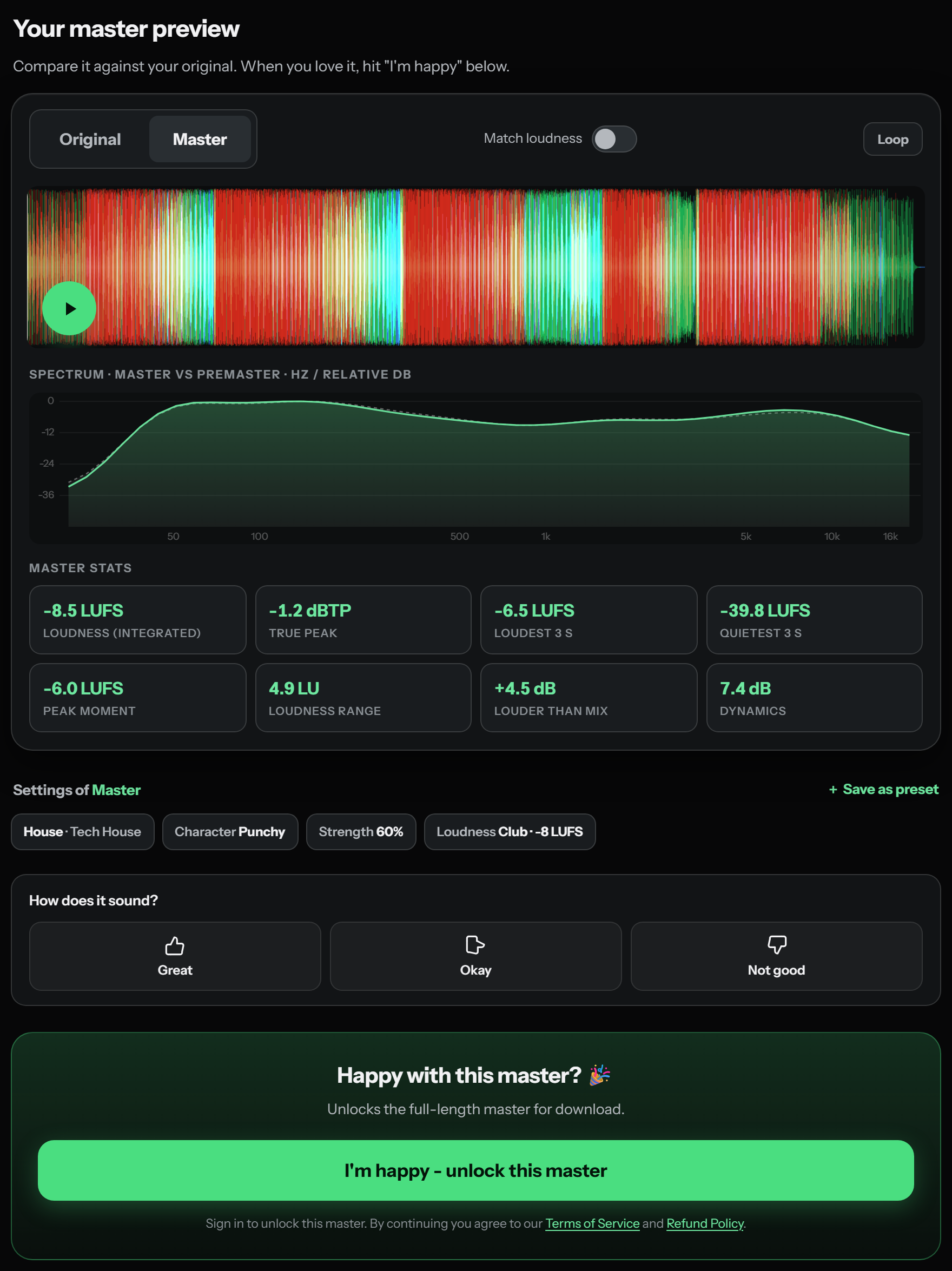Open the Character Punchy setting chip

coord(230,831)
